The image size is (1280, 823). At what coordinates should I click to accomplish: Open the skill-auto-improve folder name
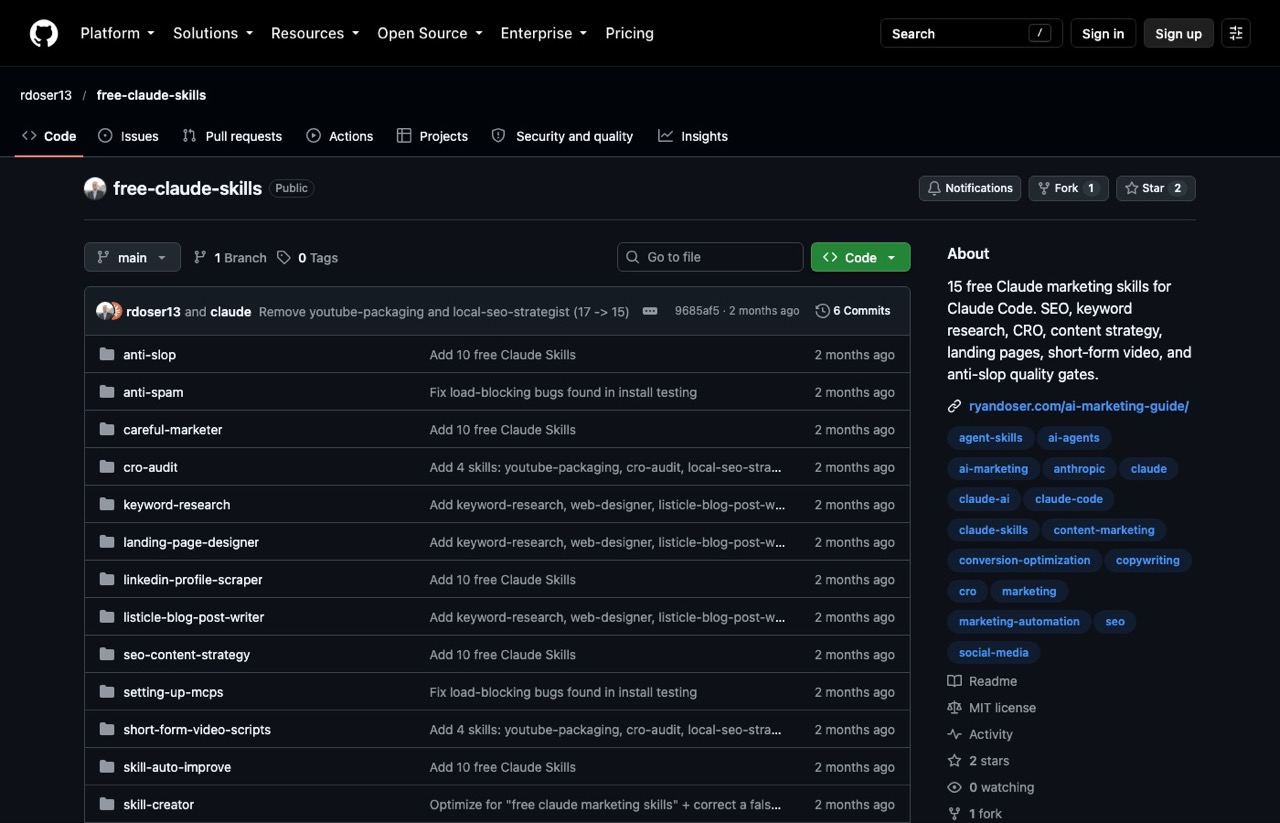(x=177, y=767)
